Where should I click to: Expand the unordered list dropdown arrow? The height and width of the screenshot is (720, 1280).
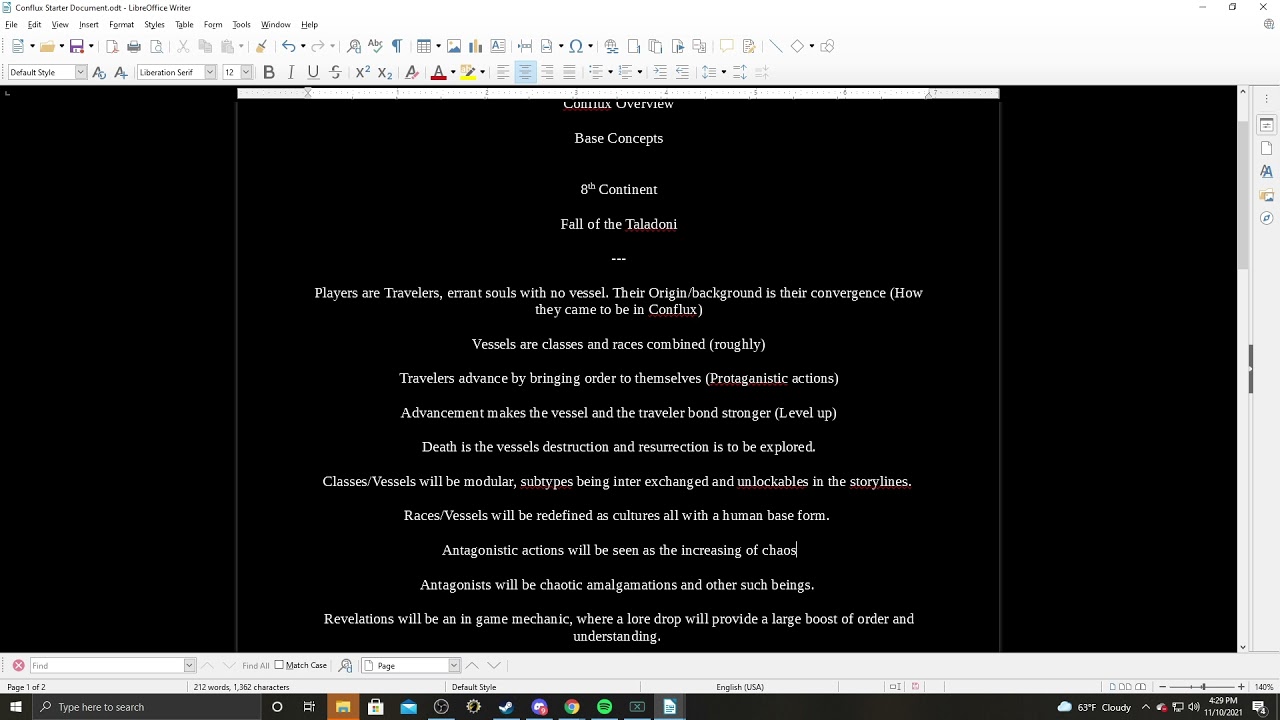tap(609, 72)
